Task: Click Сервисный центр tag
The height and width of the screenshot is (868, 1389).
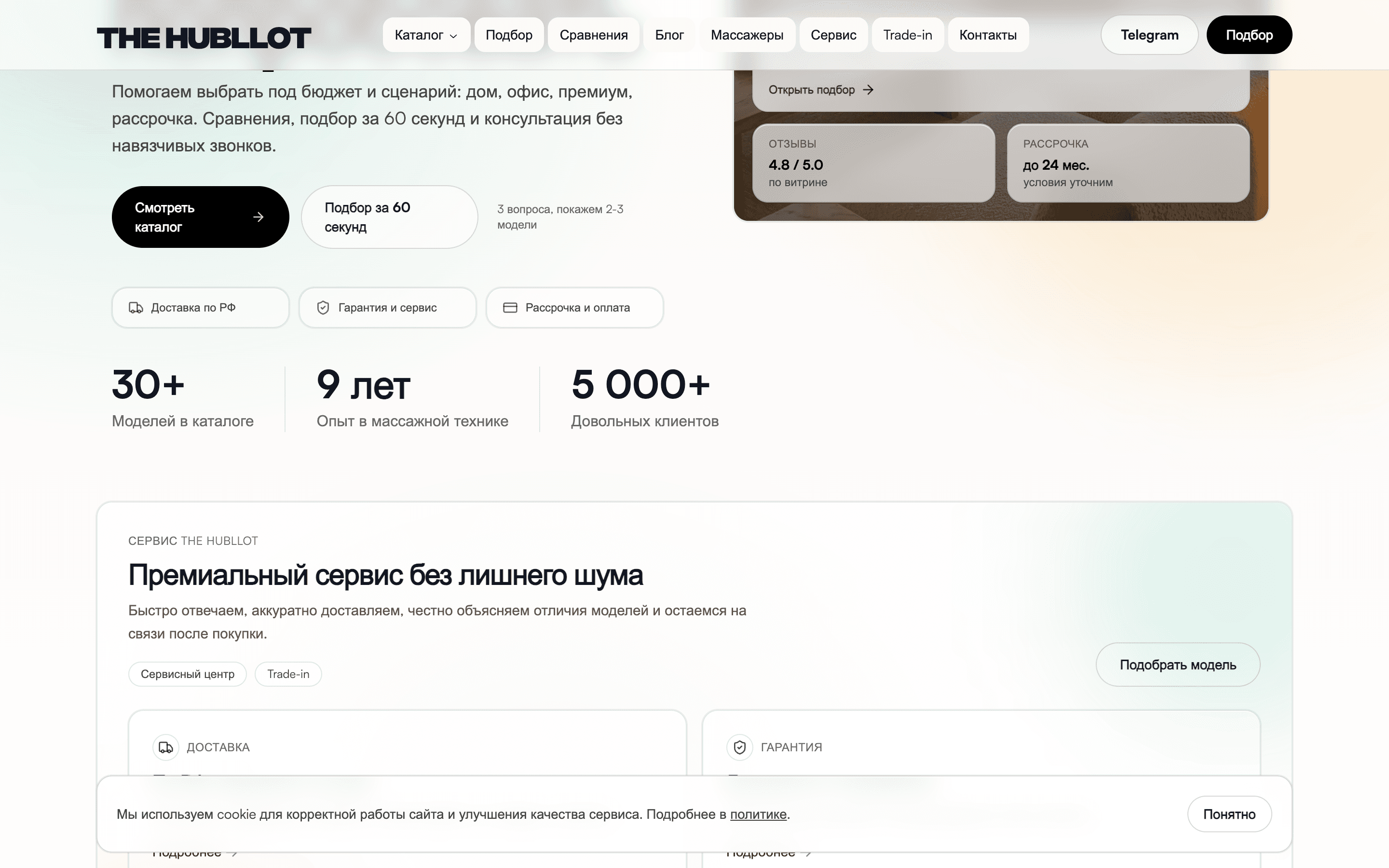Action: coord(188,674)
